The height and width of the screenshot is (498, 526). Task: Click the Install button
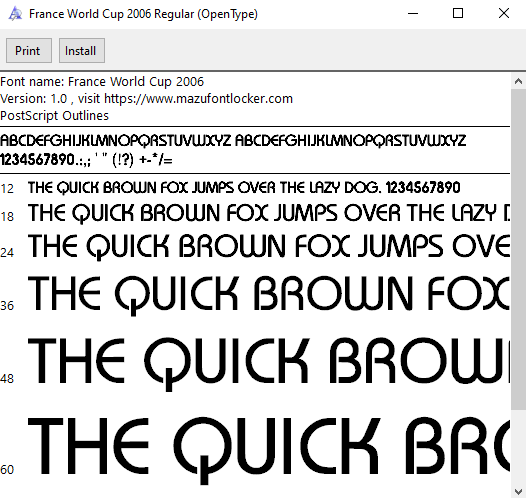pos(82,51)
